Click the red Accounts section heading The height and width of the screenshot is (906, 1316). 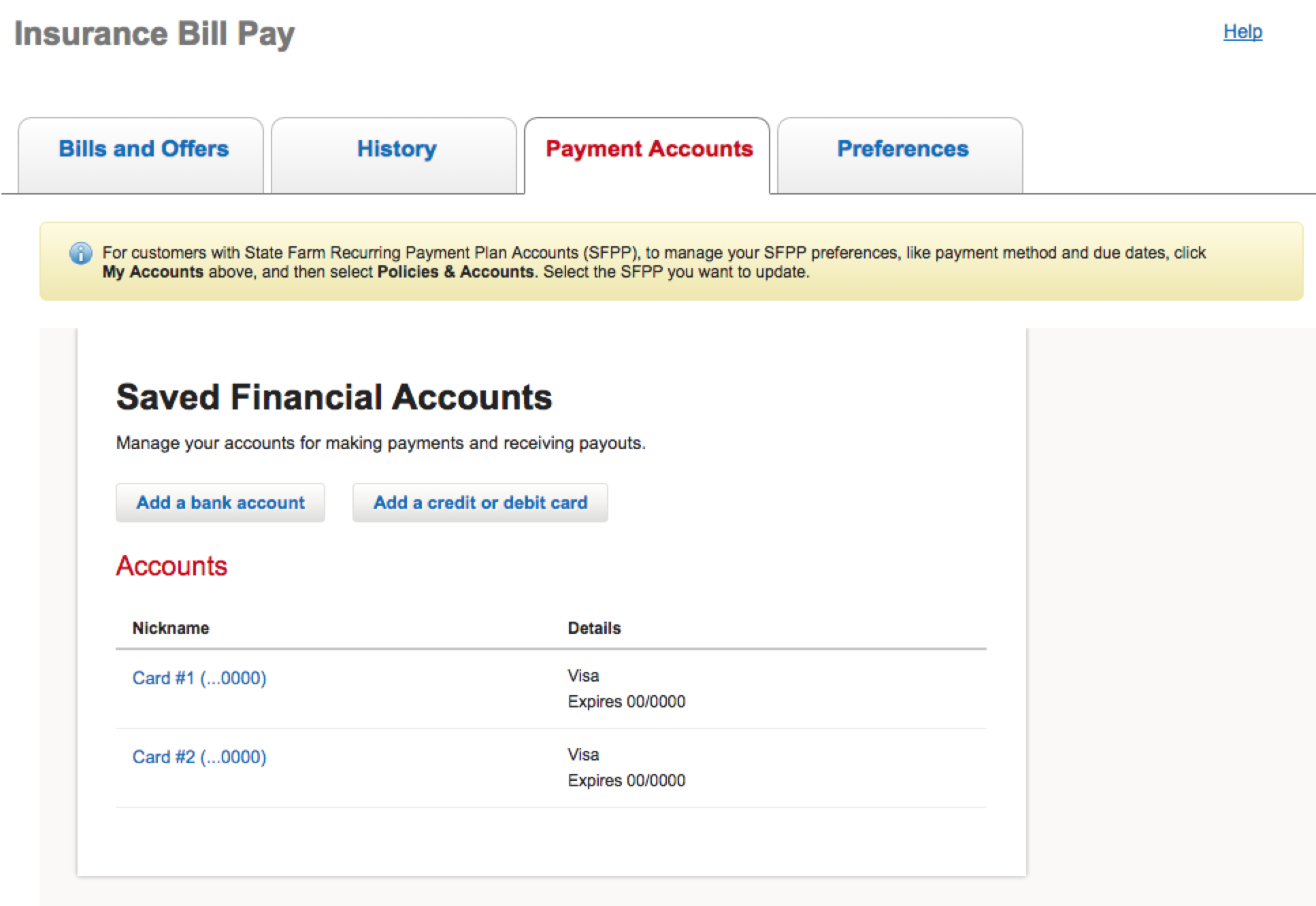[x=171, y=566]
